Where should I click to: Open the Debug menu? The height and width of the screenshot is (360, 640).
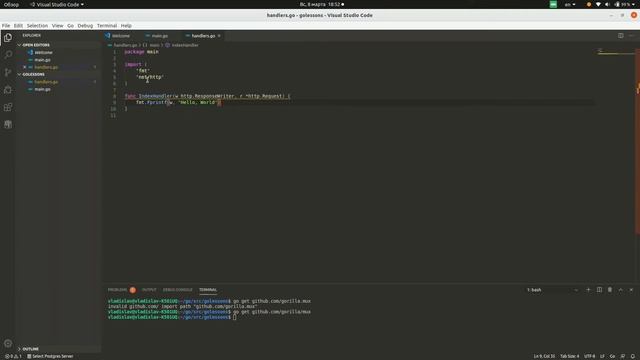point(85,25)
